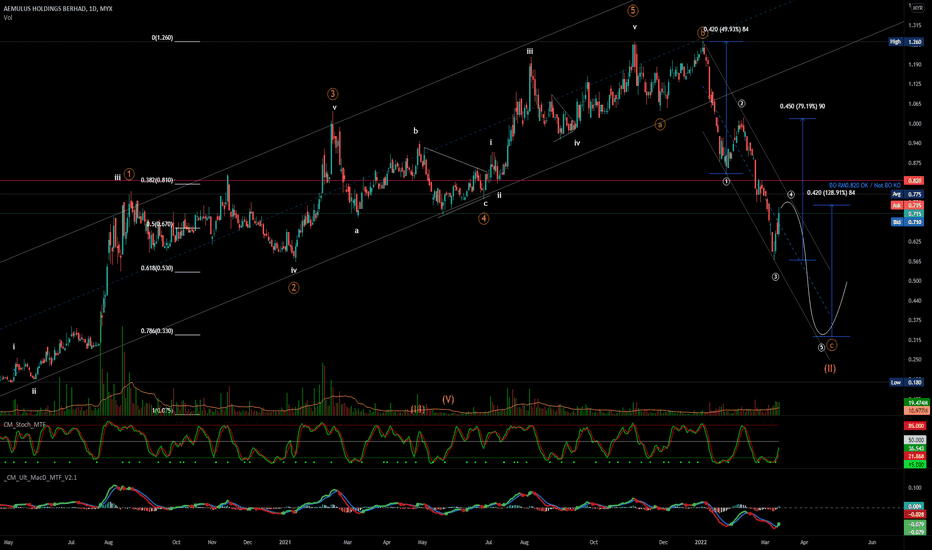The width and height of the screenshot is (932, 550).
Task: Click the 0.618(0.530) Fibonacci level label
Action: [x=157, y=268]
